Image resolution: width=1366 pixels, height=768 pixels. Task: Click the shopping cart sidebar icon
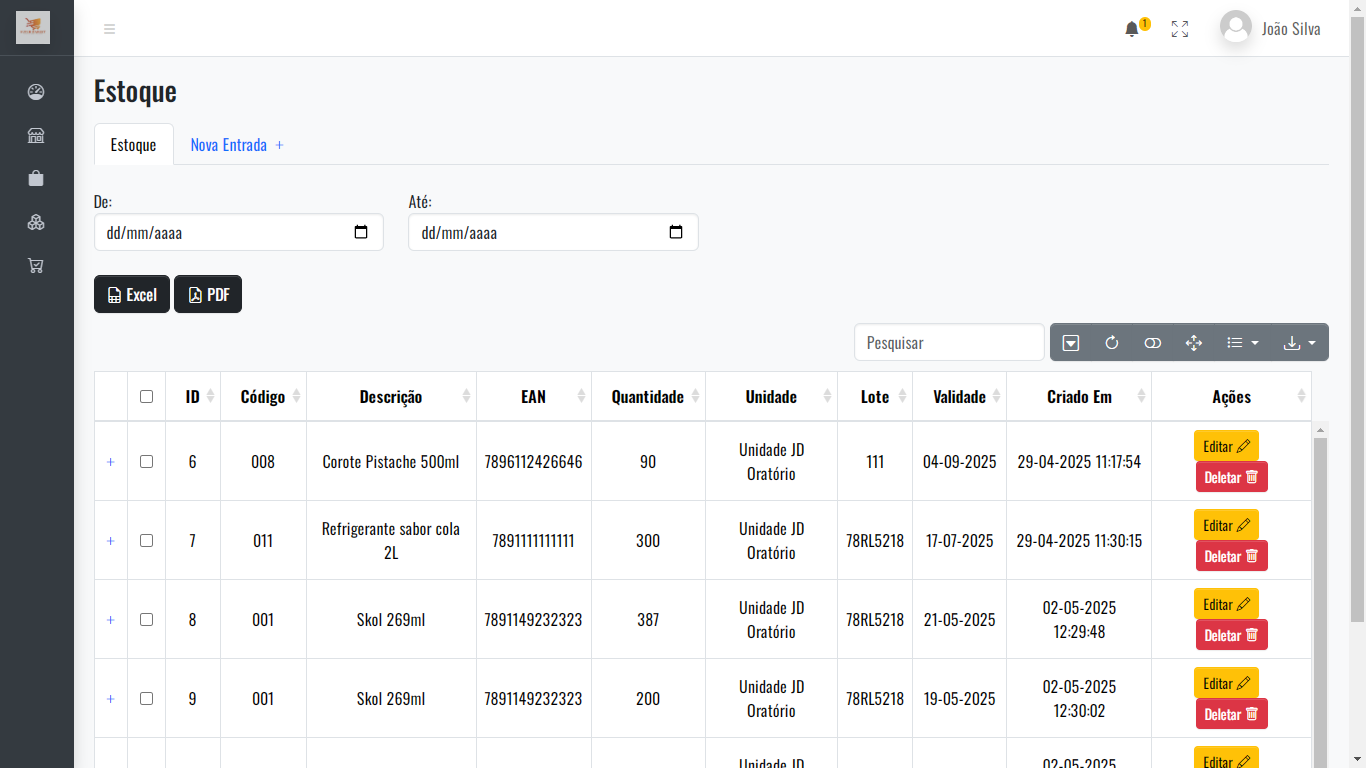pyautogui.click(x=36, y=266)
